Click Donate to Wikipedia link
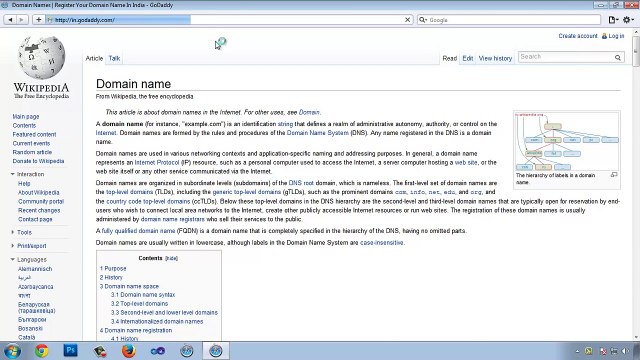This screenshot has height=360, width=640. click(38, 161)
